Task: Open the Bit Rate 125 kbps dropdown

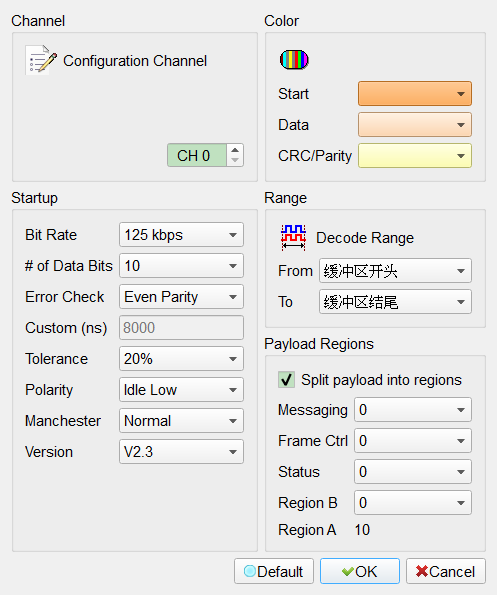Action: coord(181,235)
